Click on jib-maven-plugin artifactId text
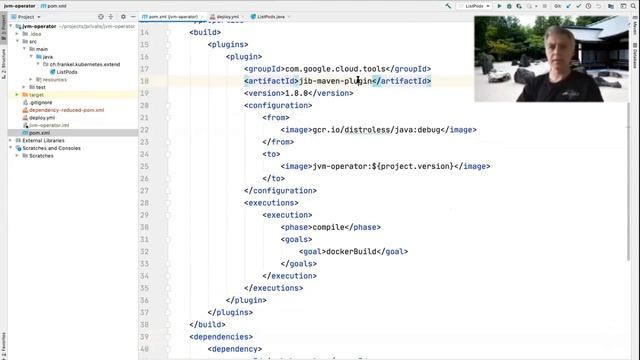The width and height of the screenshot is (640, 360). click(x=336, y=81)
